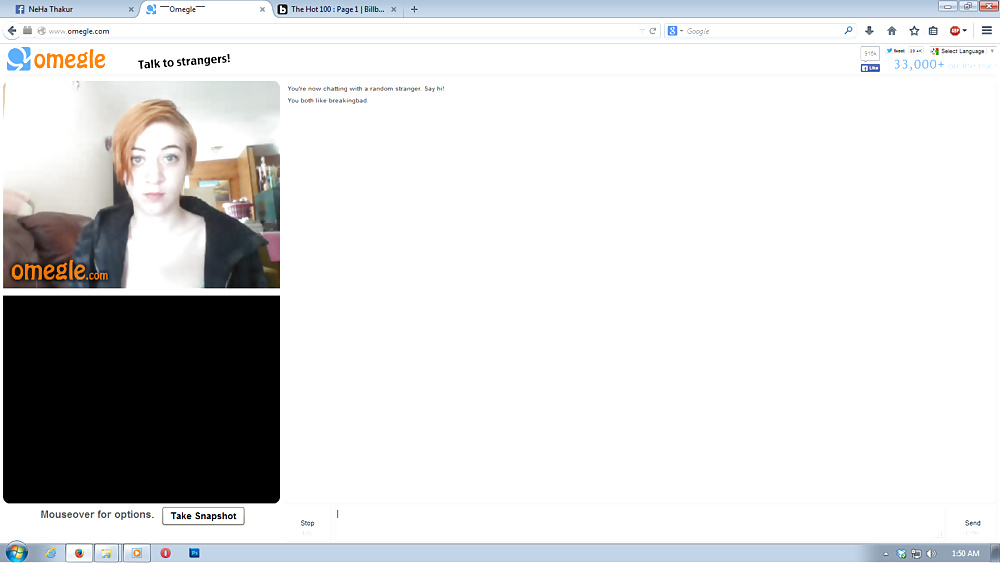Screen dimensions: 1000x563
Task: Open the Downloads arrow icon
Action: 869,31
